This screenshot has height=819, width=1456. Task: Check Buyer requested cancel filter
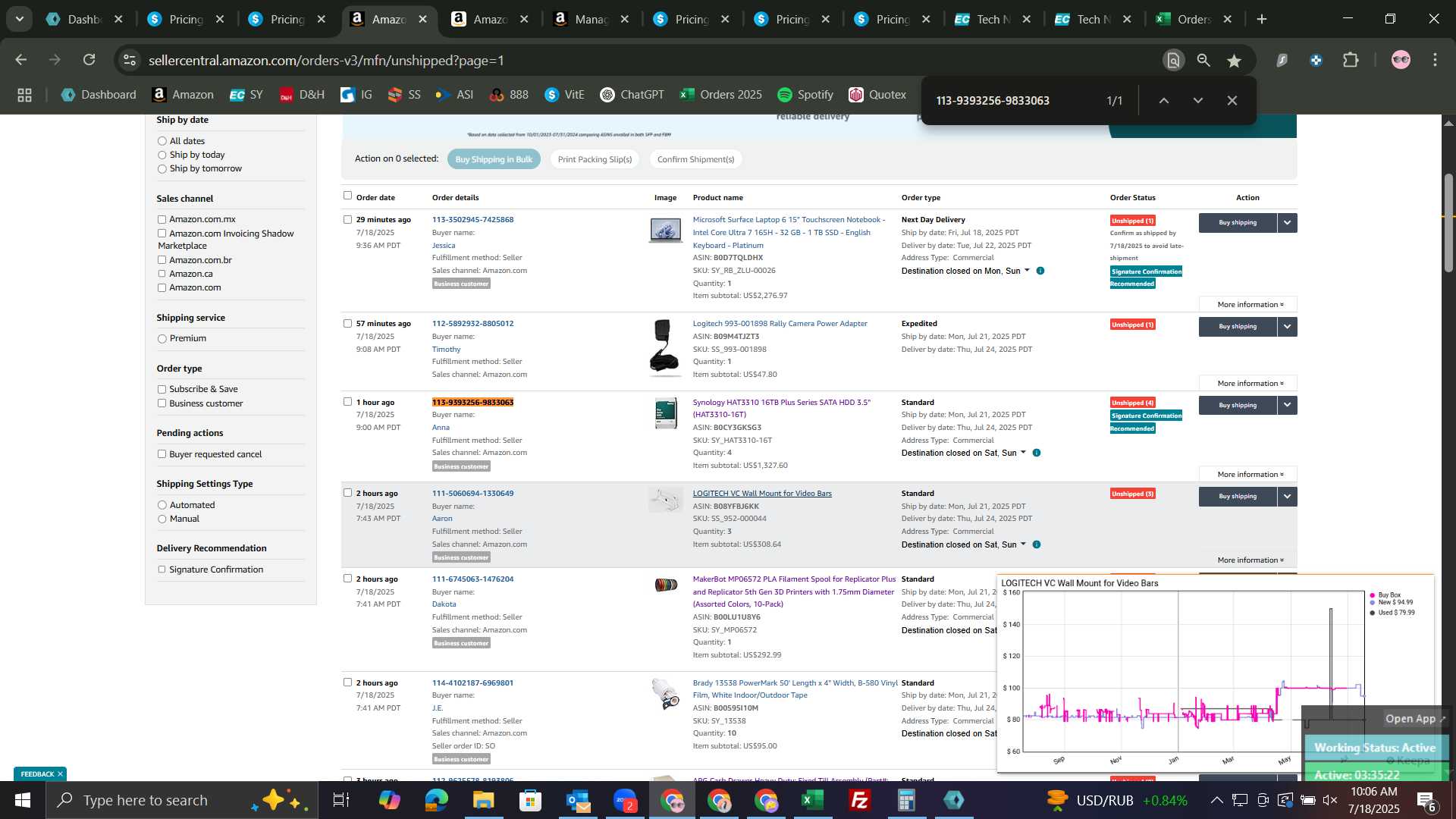click(162, 454)
